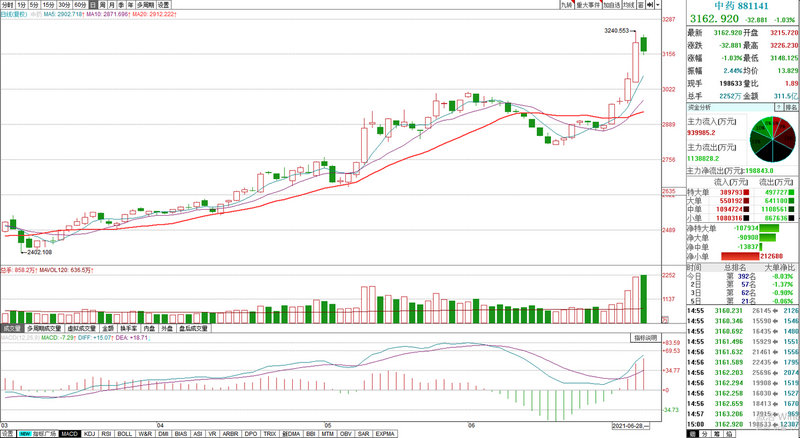
Task: Toggle the 九转 indicator overlay
Action: pos(565,5)
